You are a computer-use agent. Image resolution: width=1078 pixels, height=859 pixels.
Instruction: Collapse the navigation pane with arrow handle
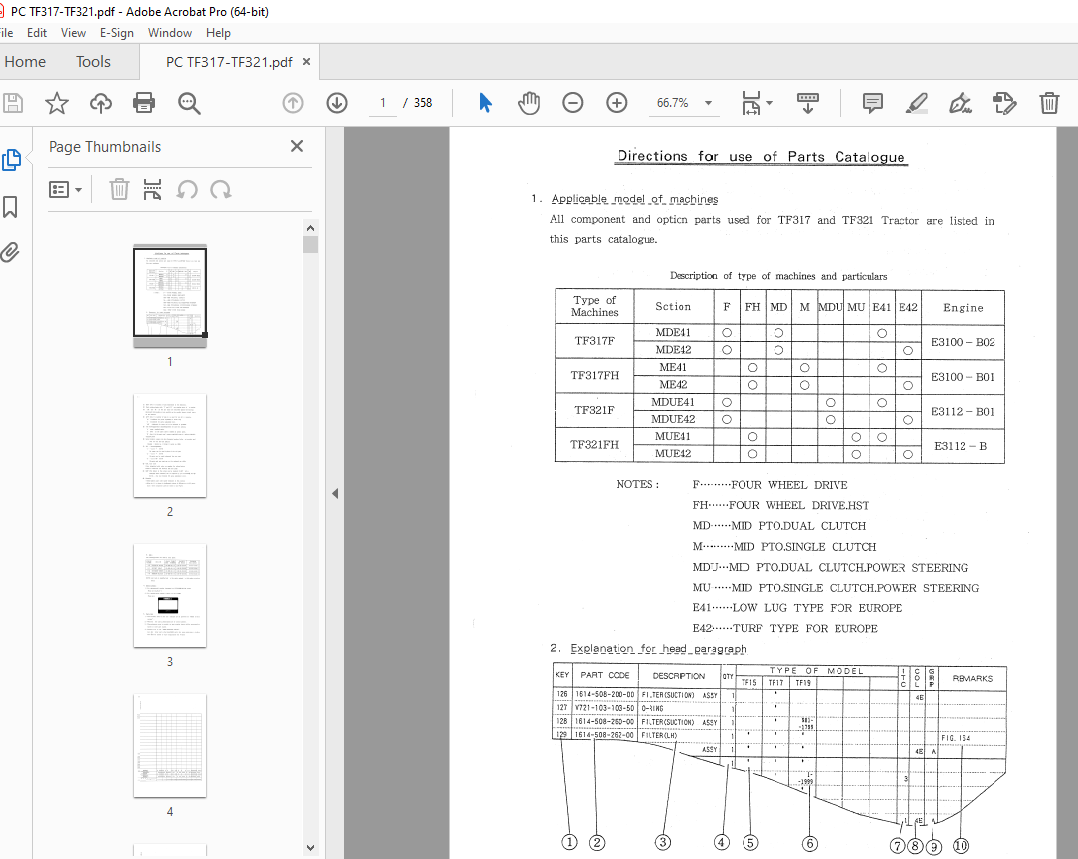(335, 493)
